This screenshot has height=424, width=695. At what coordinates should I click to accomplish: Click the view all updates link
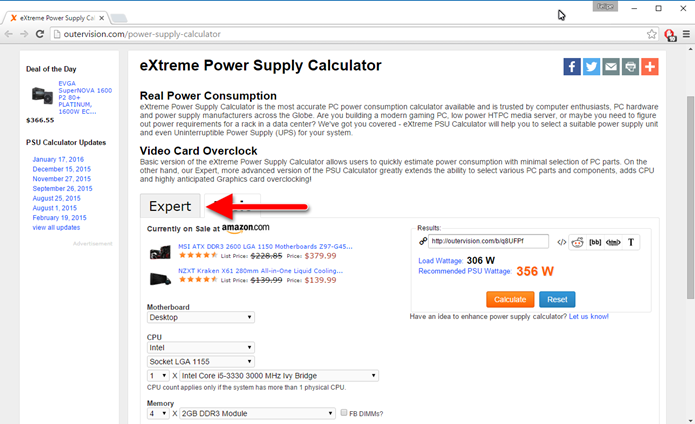(x=56, y=228)
